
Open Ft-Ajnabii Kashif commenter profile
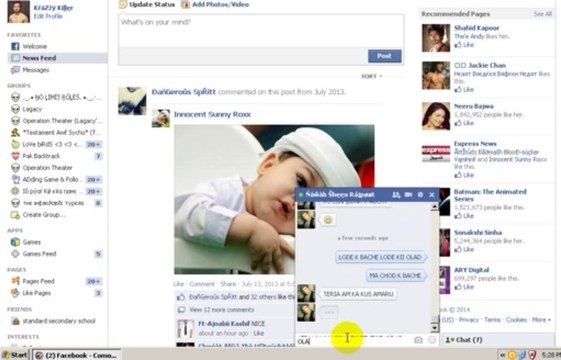224,323
